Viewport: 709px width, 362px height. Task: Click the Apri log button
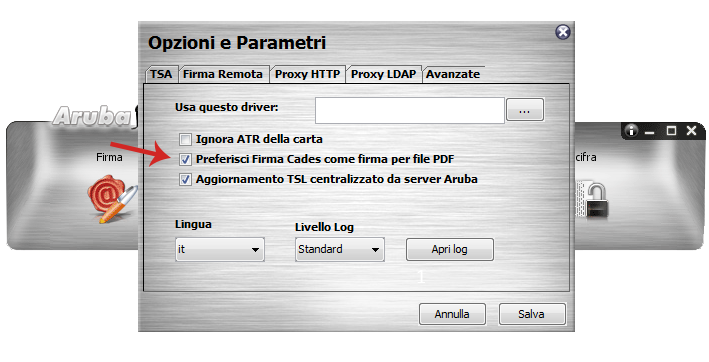tap(449, 249)
